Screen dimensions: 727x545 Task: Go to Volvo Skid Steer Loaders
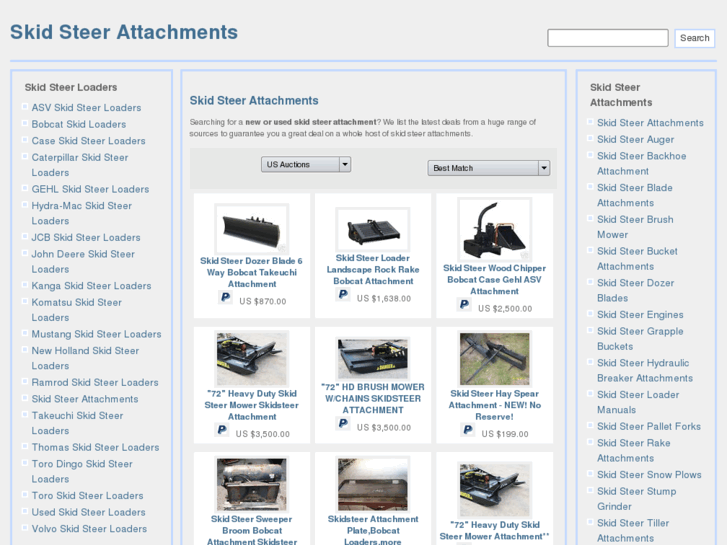click(89, 529)
